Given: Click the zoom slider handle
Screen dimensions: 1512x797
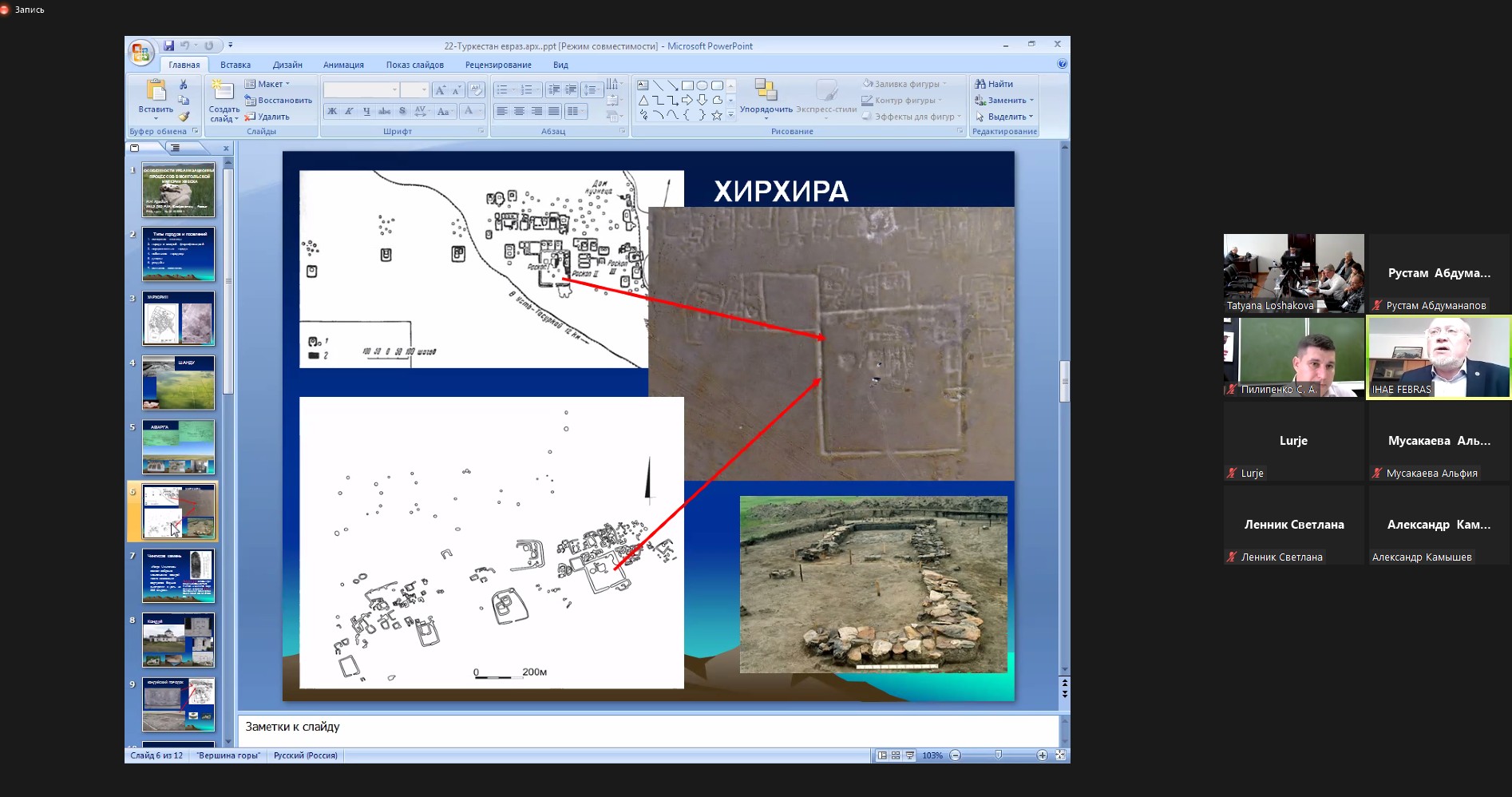Looking at the screenshot, I should click(x=998, y=755).
